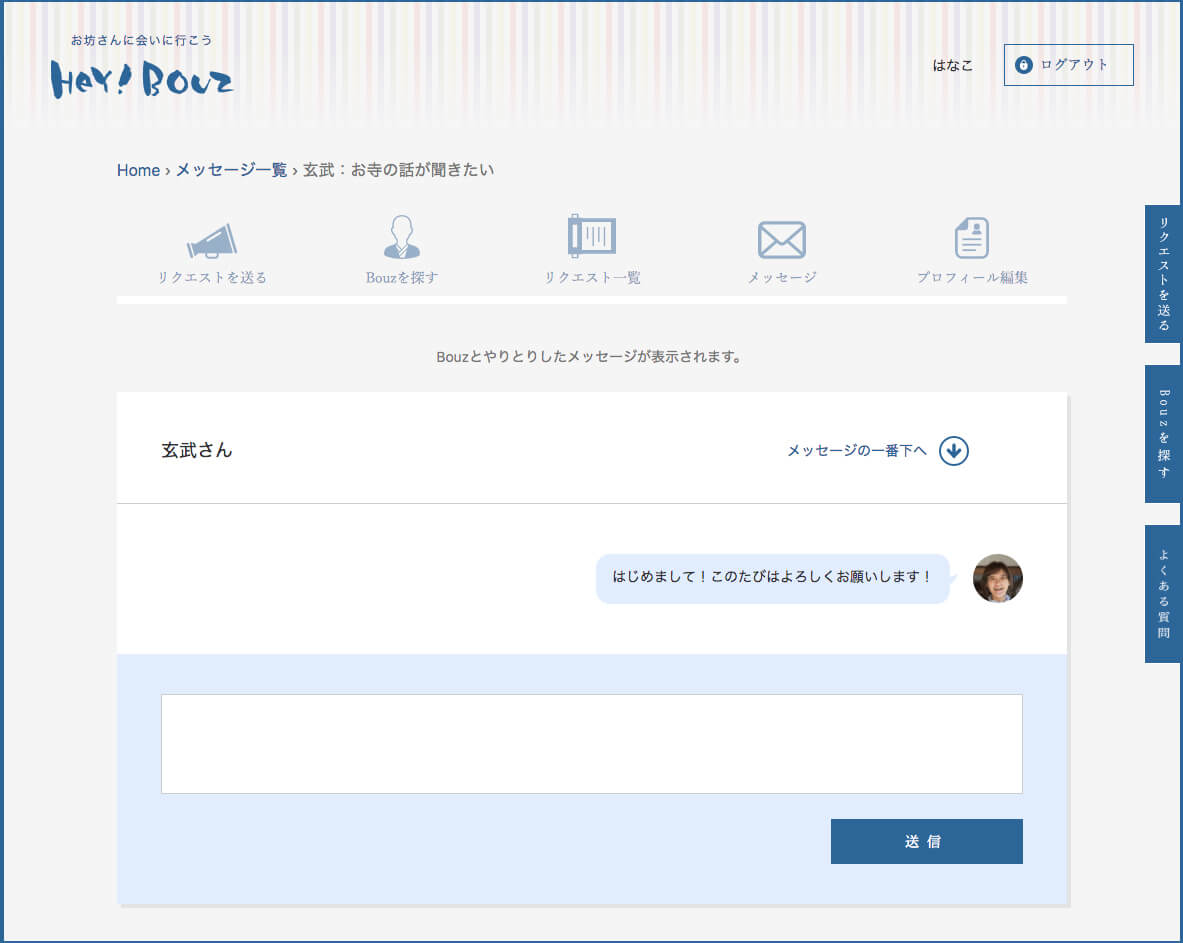Click the user avatar photo in chat

997,578
